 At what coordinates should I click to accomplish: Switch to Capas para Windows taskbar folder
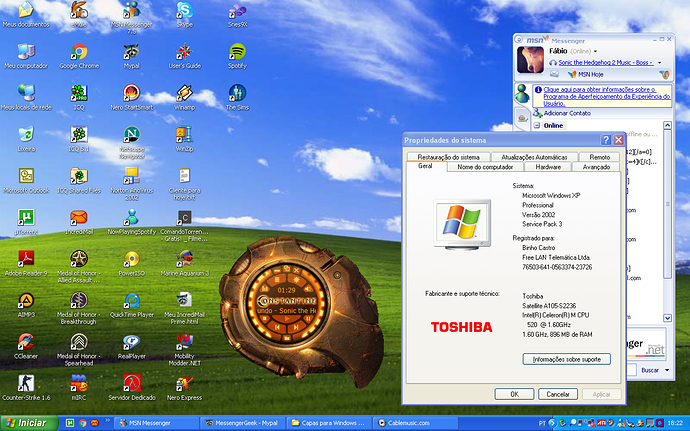pos(329,423)
